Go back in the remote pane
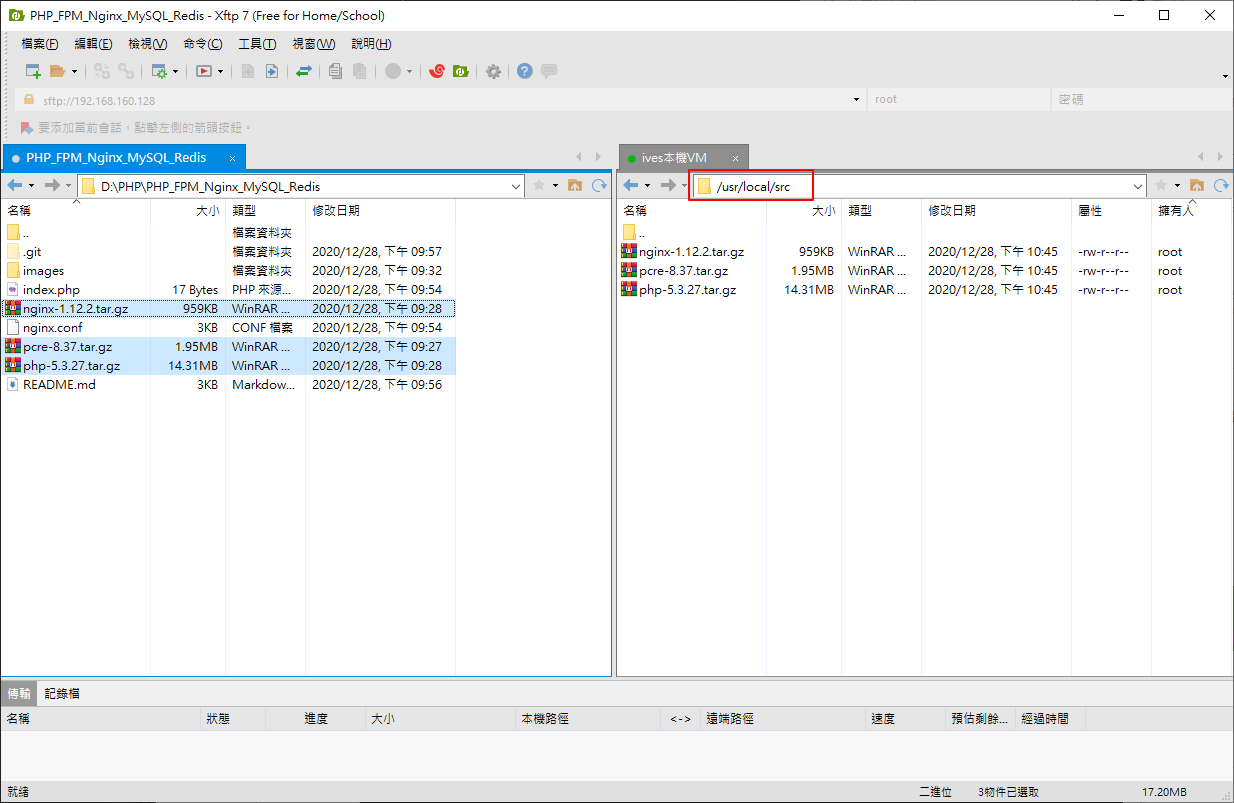 (x=631, y=185)
